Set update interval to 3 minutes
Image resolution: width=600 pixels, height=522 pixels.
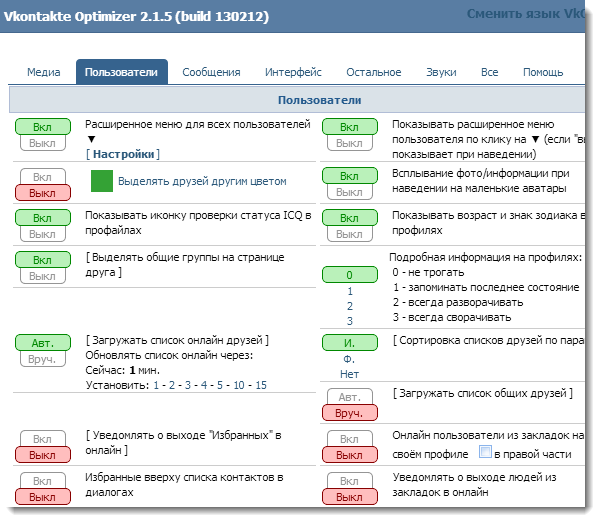tap(188, 385)
